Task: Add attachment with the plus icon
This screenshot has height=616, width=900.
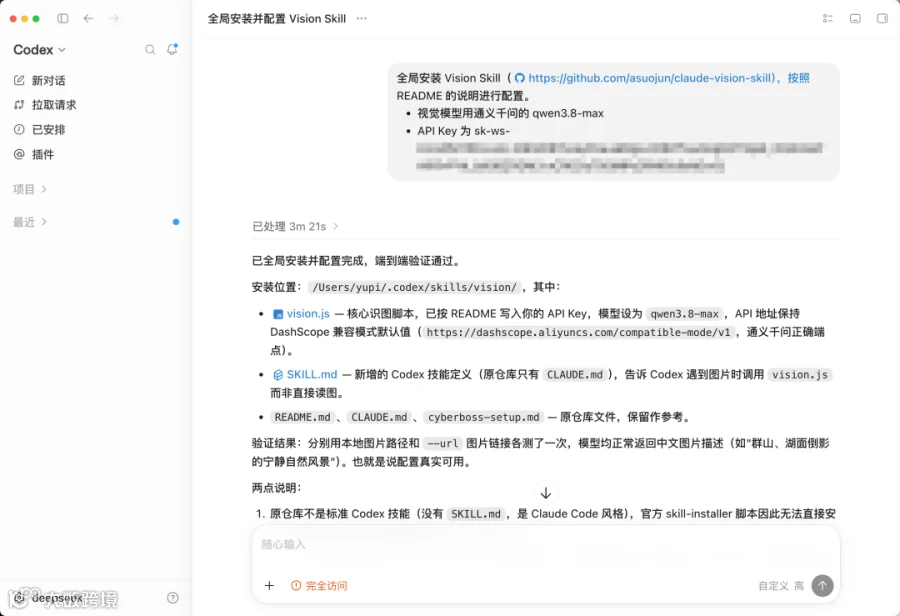Action: 269,586
